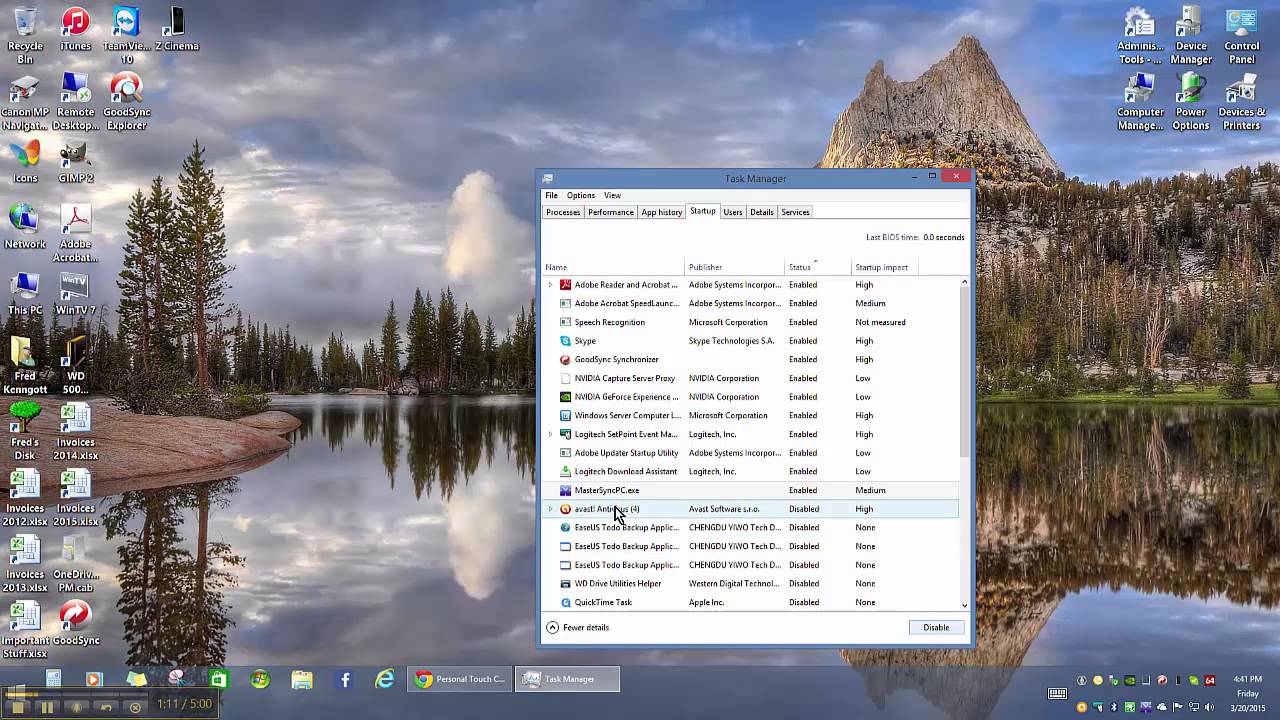Select the MasterSyncPC.exe startup row

(x=751, y=491)
